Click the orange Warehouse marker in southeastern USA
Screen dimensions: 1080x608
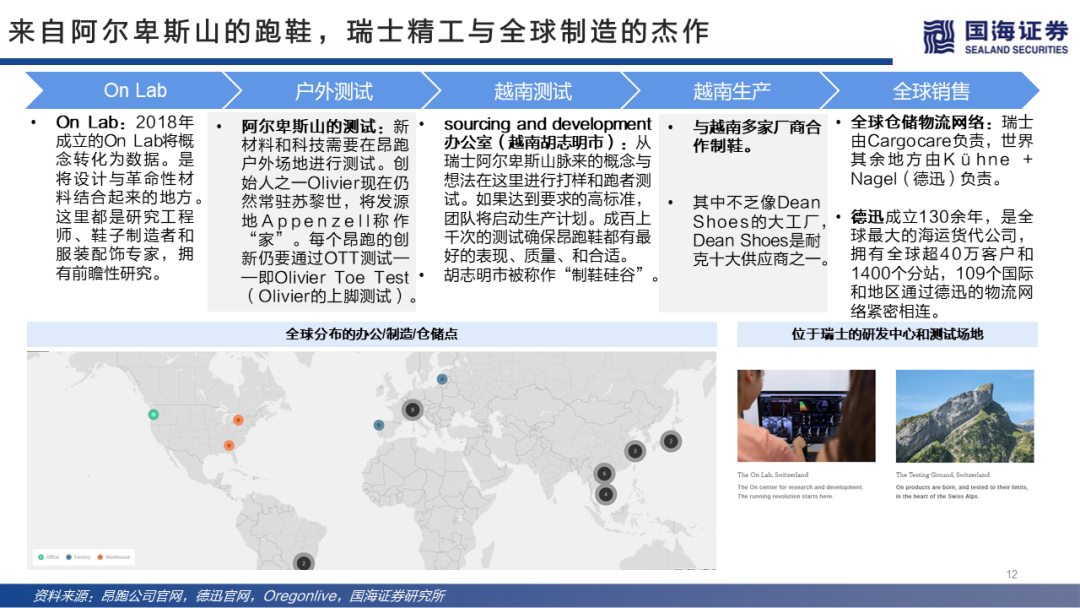[229, 445]
